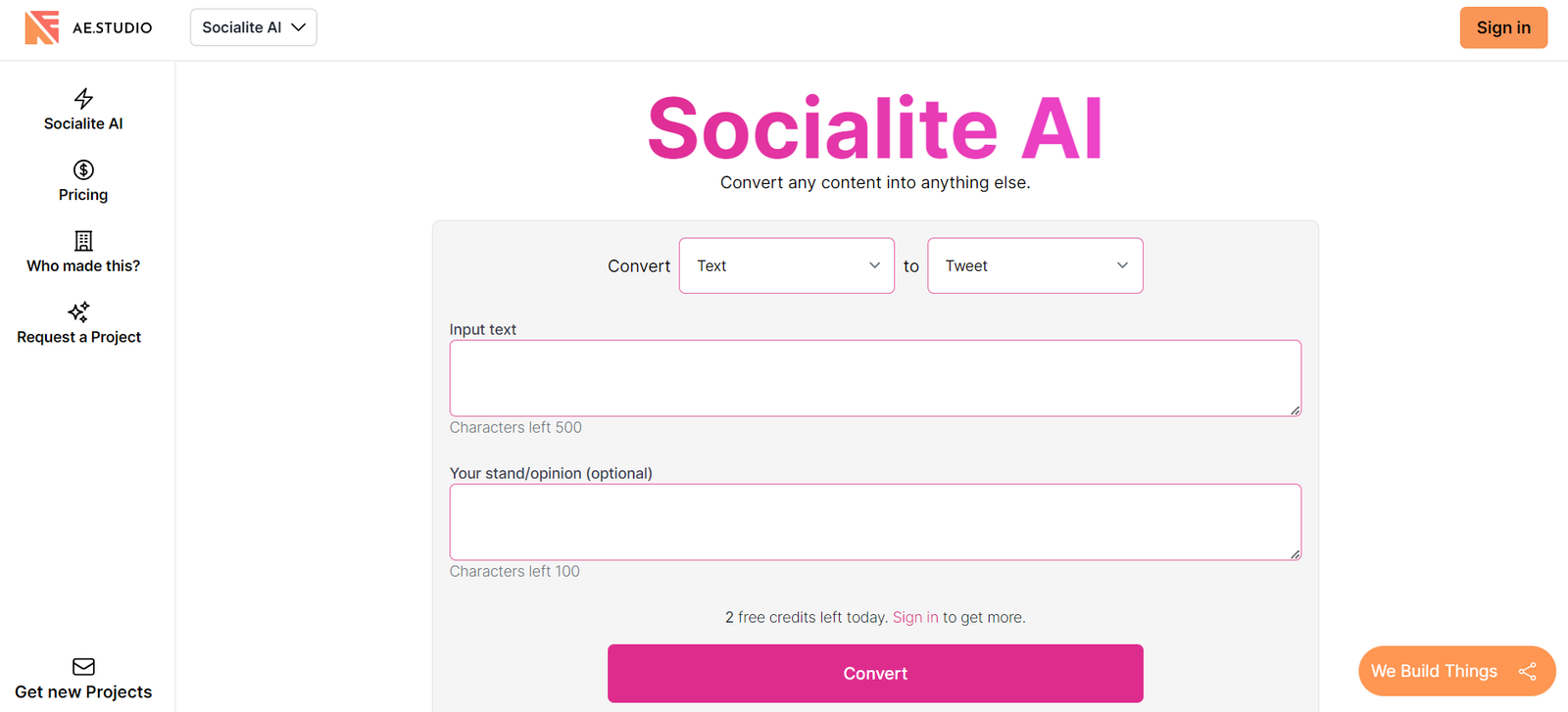Click the envelope icon for Get new Projects
The height and width of the screenshot is (712, 1568).
pos(83,667)
